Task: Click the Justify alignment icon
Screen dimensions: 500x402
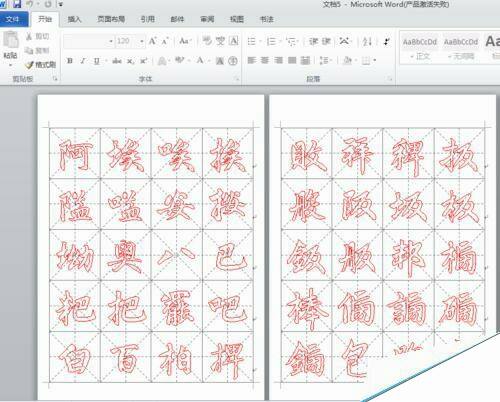Action: click(292, 60)
